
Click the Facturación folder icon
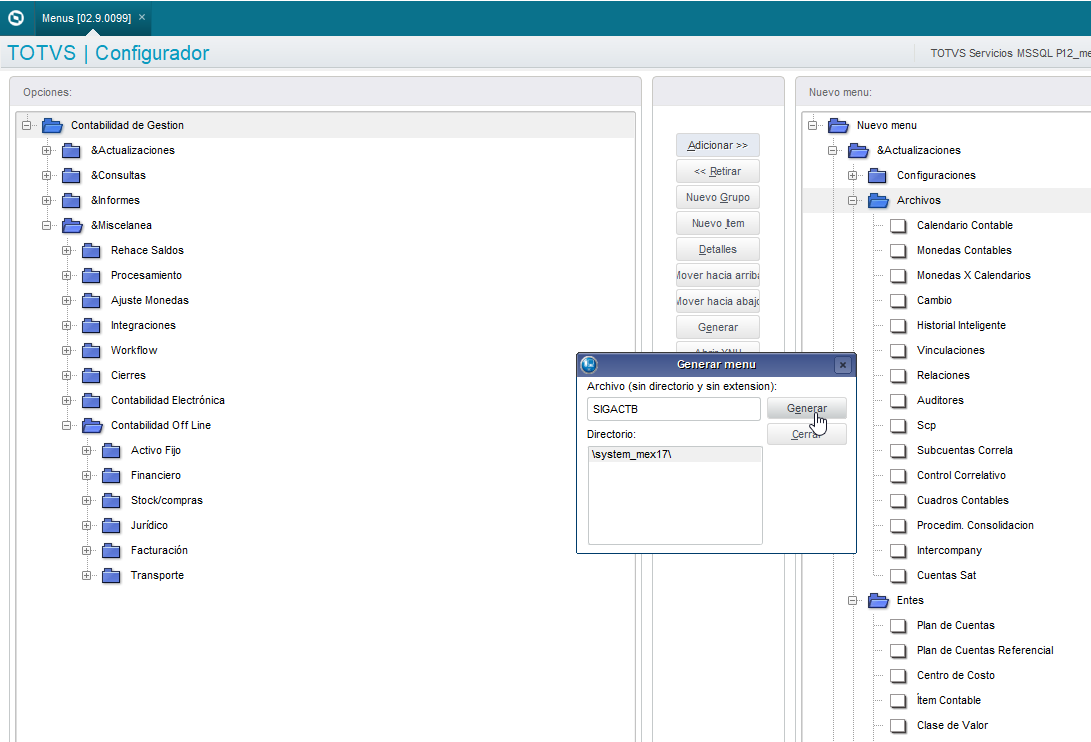[x=111, y=551]
